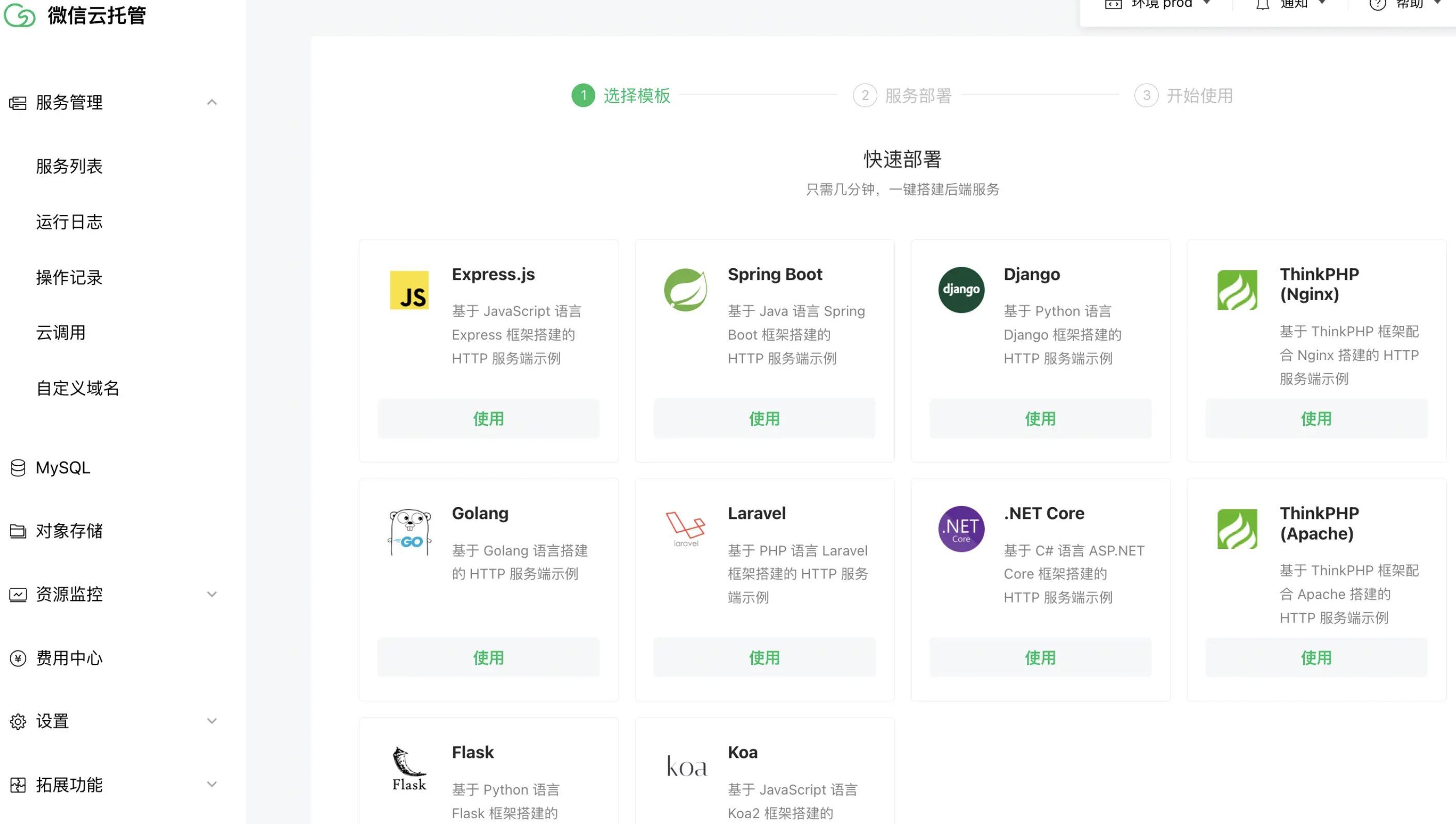The image size is (1456, 824).
Task: Use the Spring Boot template
Action: (x=765, y=419)
